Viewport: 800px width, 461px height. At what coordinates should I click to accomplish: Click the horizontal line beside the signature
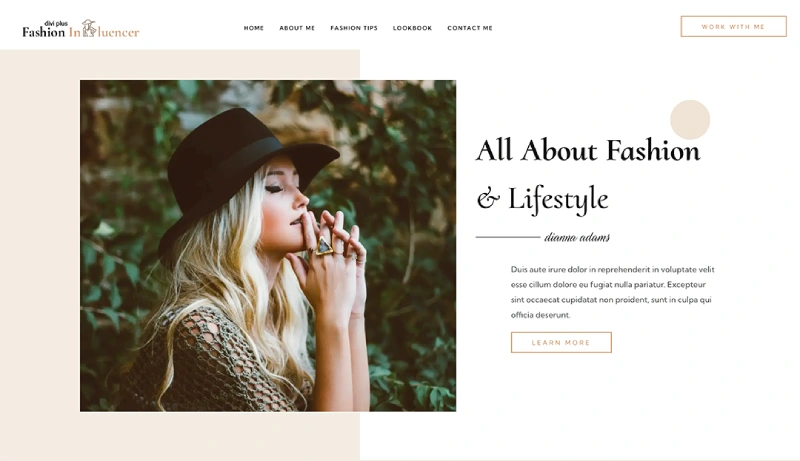[508, 237]
